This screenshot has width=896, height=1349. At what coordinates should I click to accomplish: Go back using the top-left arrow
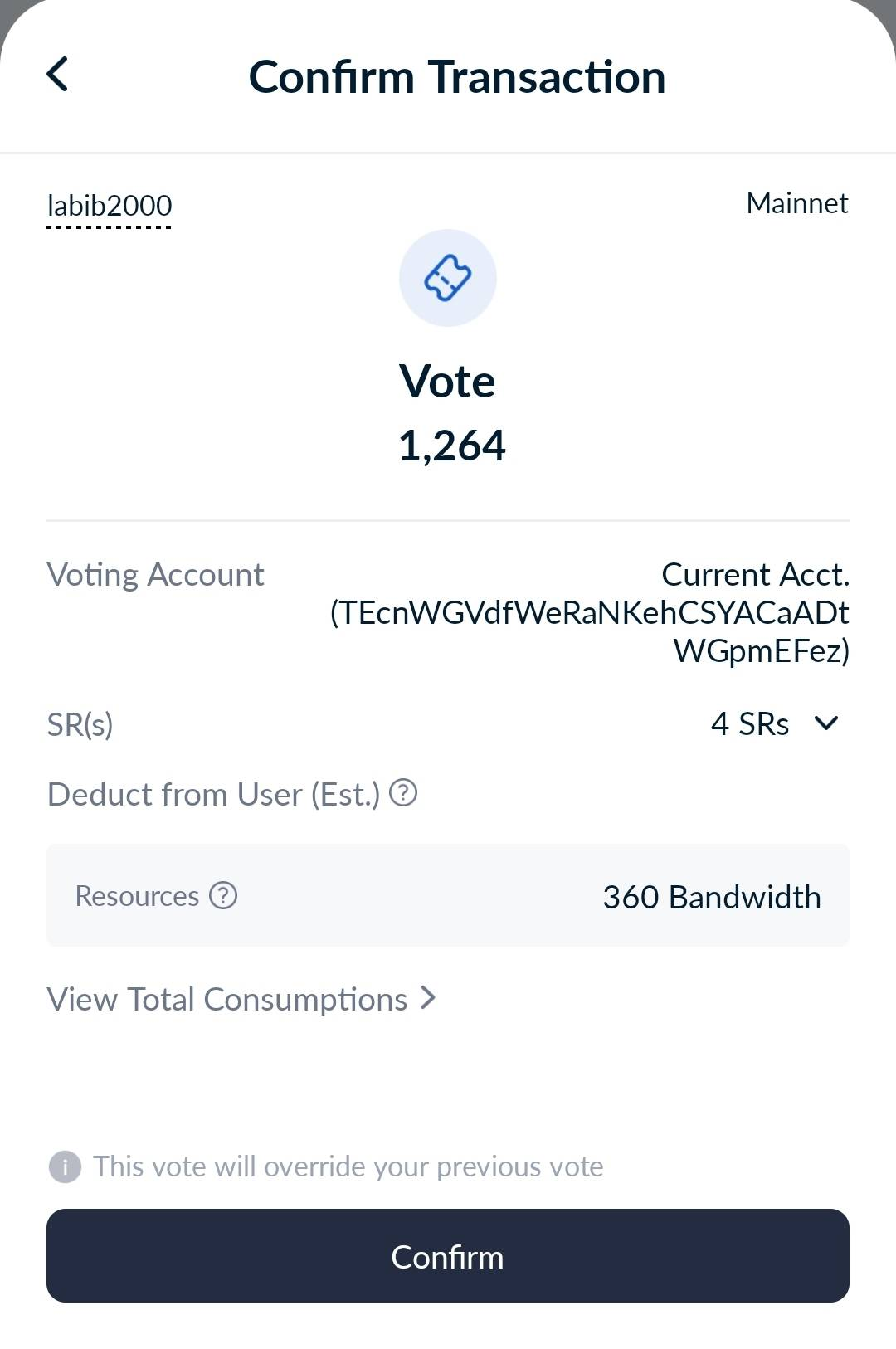(x=57, y=75)
